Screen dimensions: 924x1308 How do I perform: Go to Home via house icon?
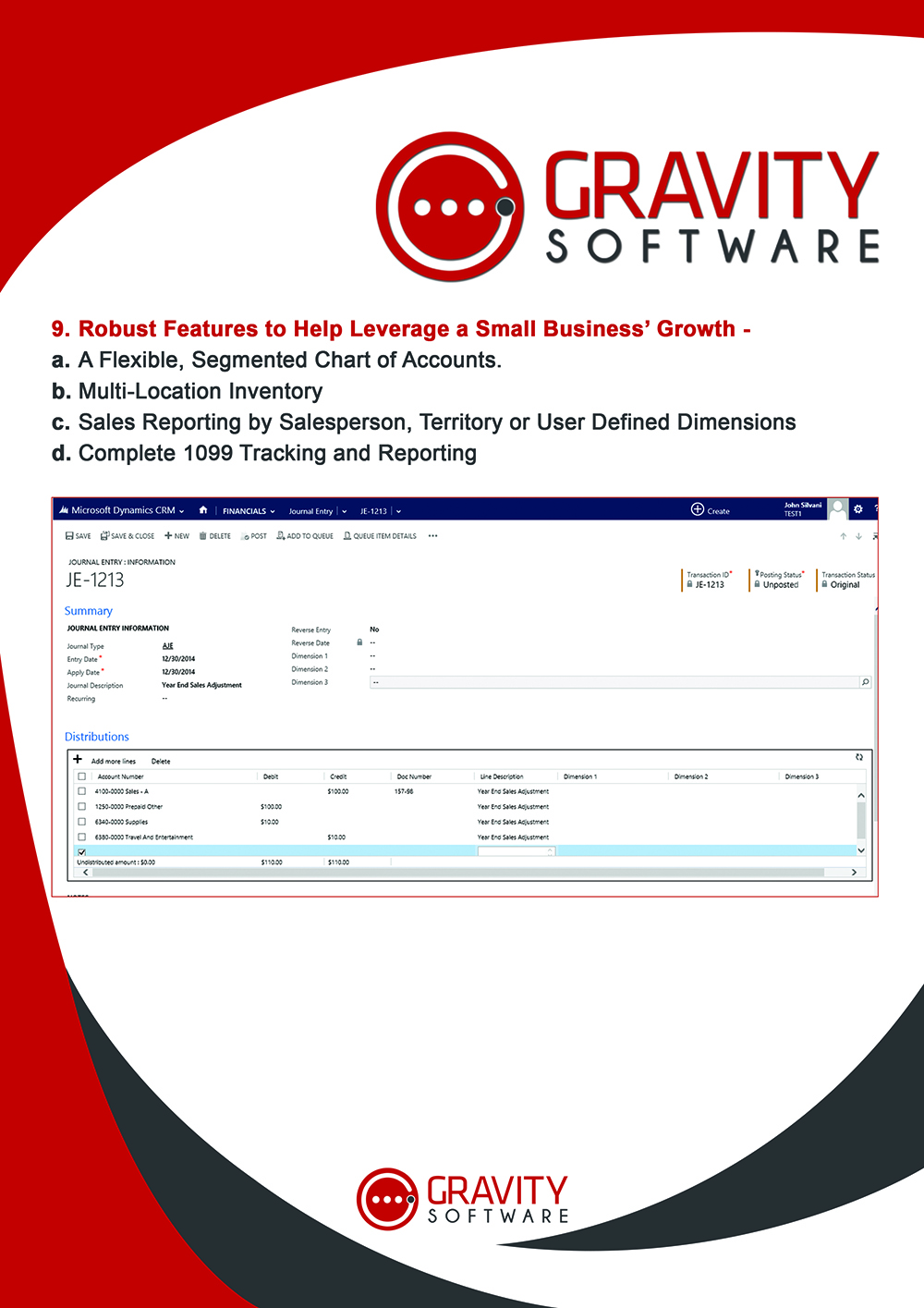click(203, 510)
